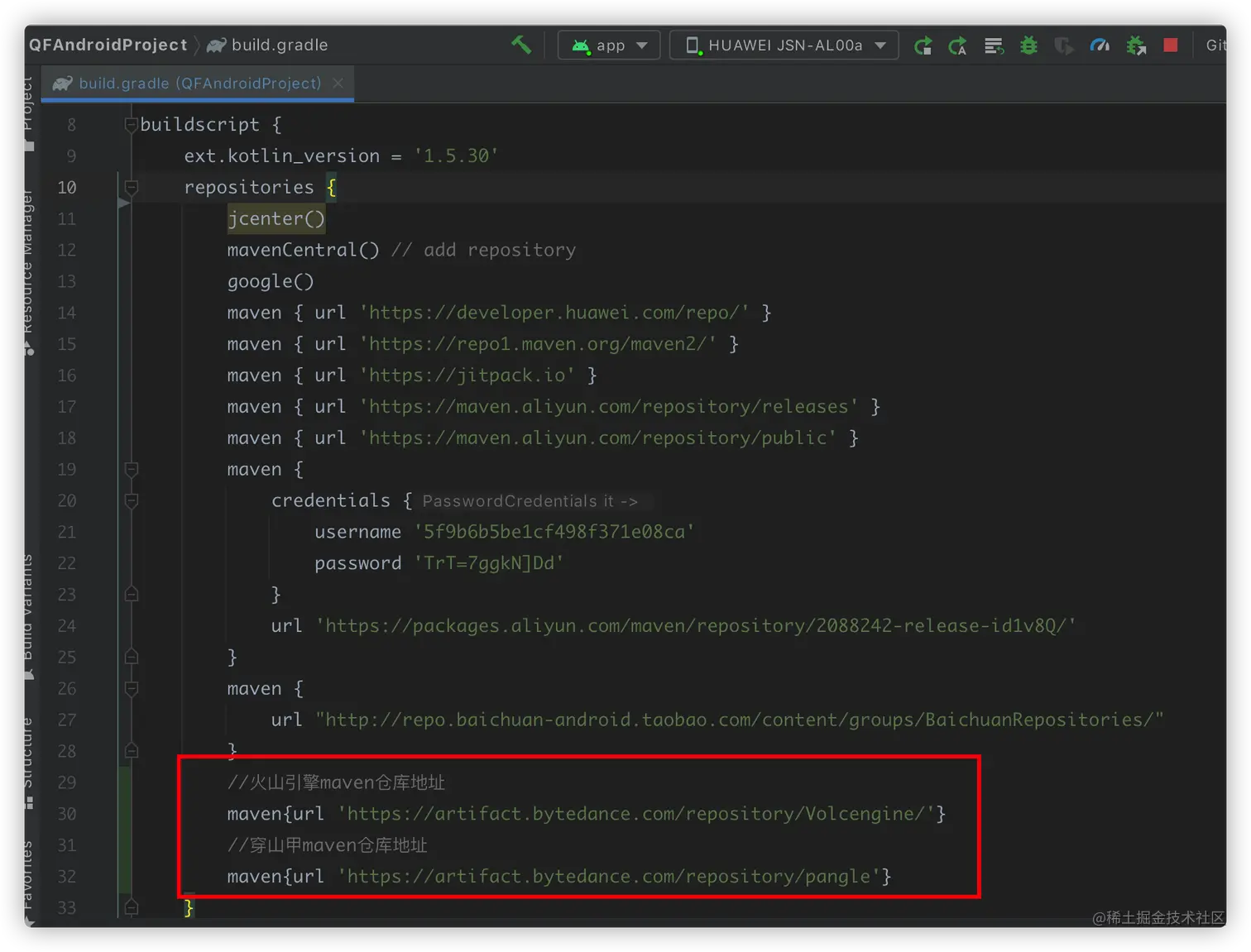
Task: Click google() on line 13
Action: (x=271, y=281)
